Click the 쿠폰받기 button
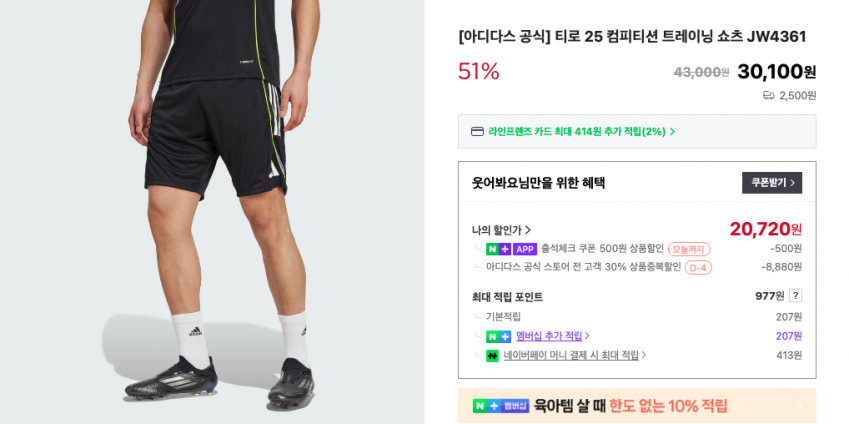Screen dimensions: 849x424 (772, 182)
